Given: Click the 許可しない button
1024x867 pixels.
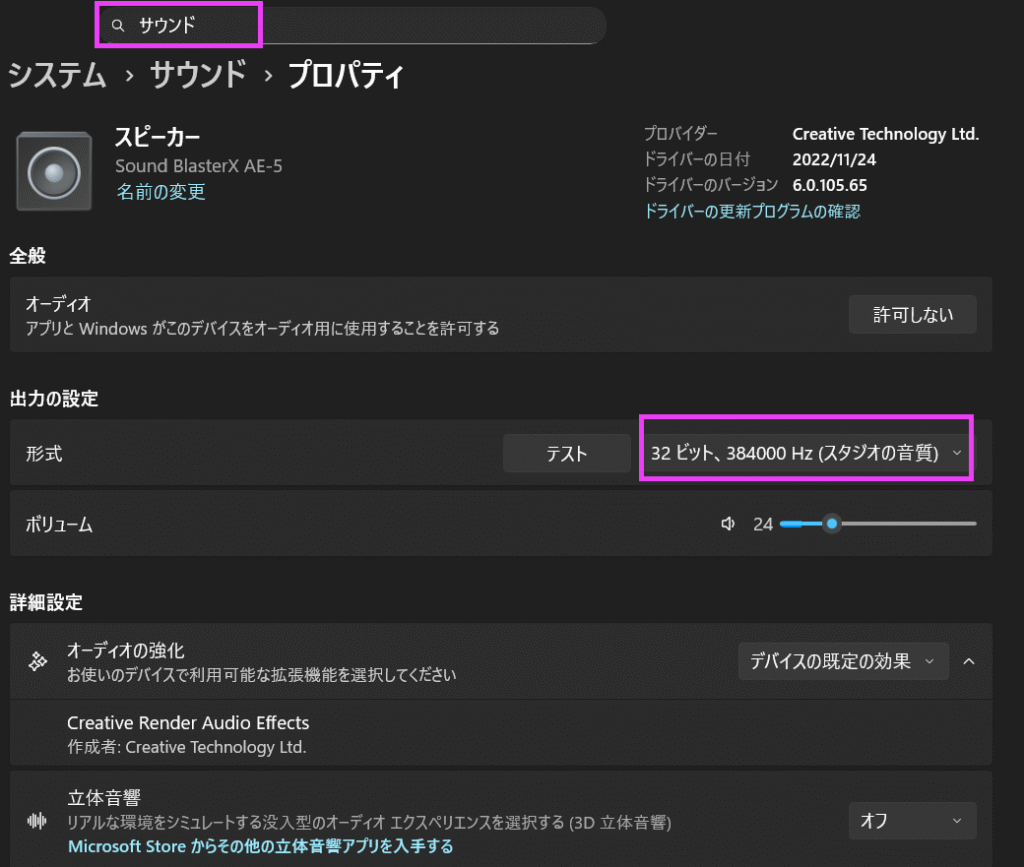Looking at the screenshot, I should pyautogui.click(x=912, y=315).
